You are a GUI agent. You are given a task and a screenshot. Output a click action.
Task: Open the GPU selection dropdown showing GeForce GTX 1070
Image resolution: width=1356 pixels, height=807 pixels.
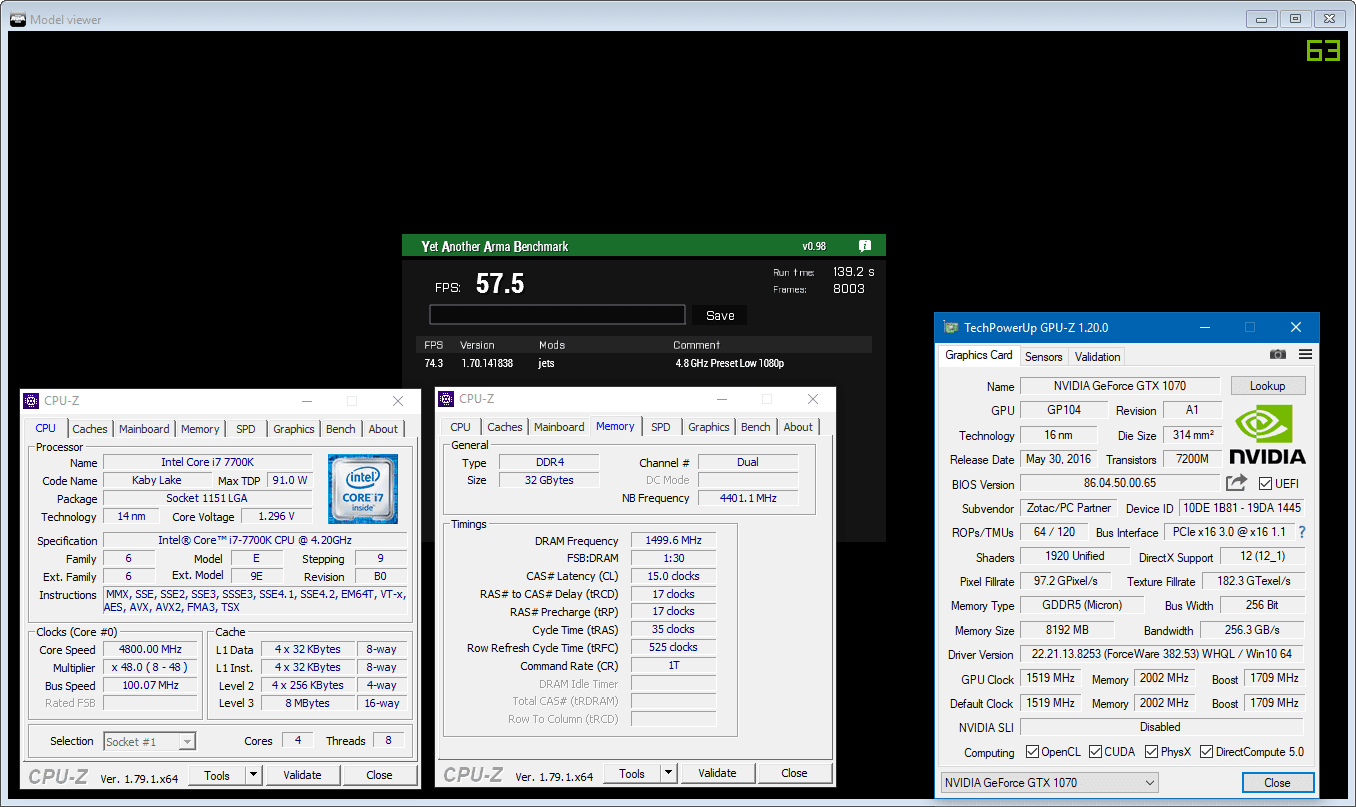coord(1049,782)
